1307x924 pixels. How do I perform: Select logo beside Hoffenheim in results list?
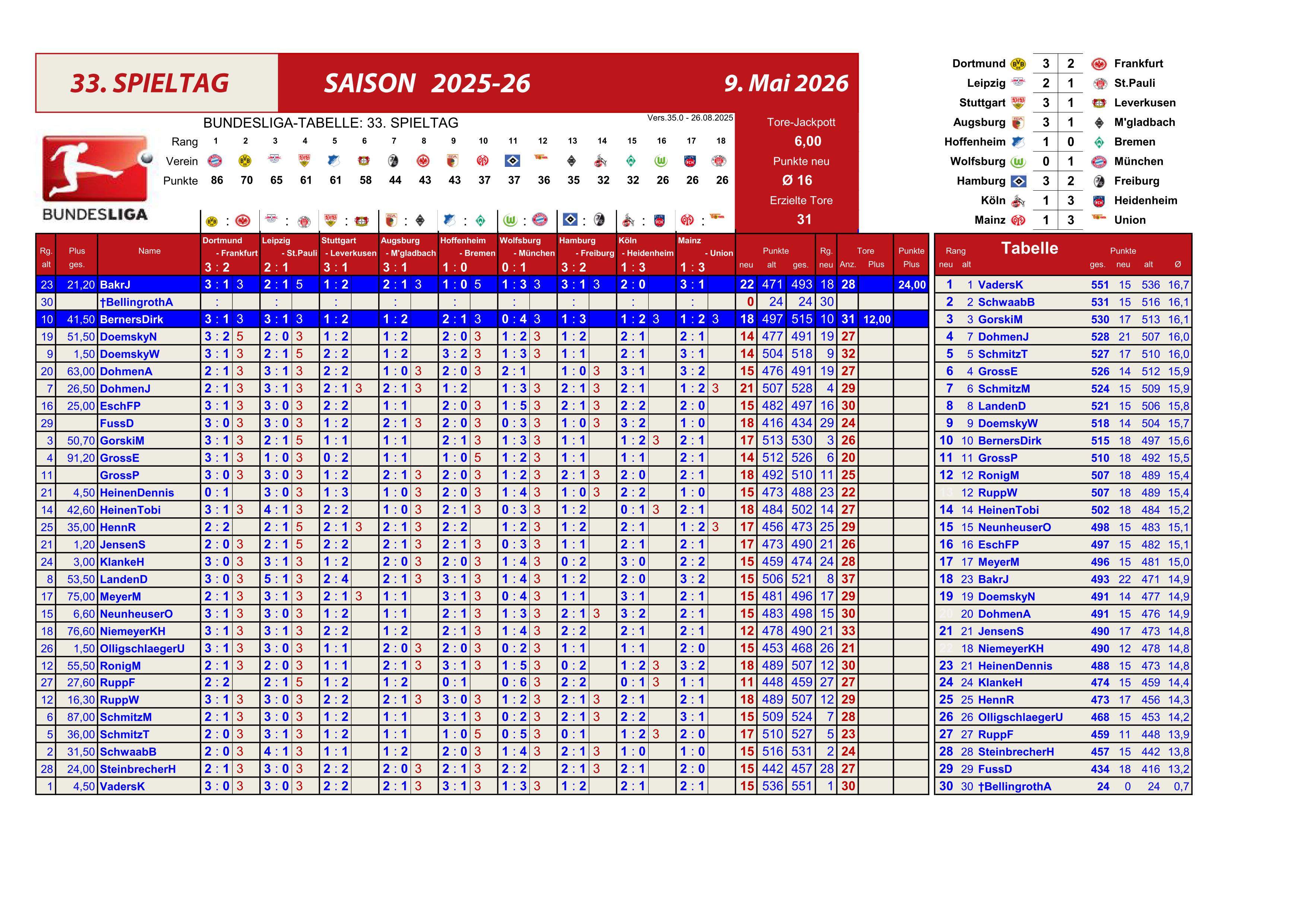pos(1018,142)
